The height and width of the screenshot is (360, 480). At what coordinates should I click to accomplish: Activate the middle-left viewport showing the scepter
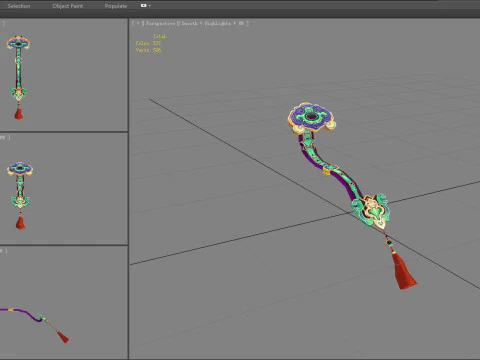(63, 189)
